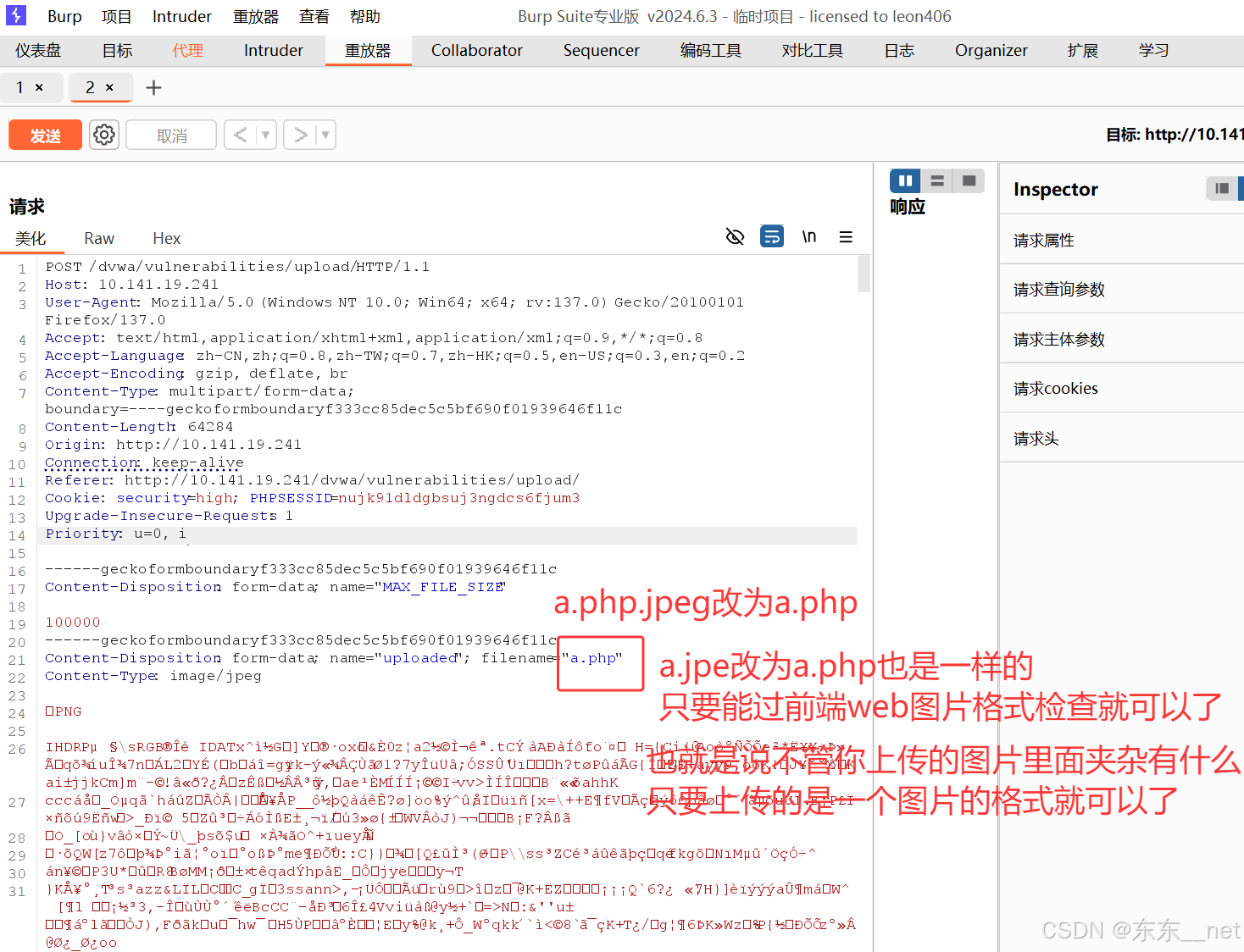This screenshot has height=952, width=1244.
Task: Expand 请求属性 section in Inspector
Action: [x=1122, y=241]
